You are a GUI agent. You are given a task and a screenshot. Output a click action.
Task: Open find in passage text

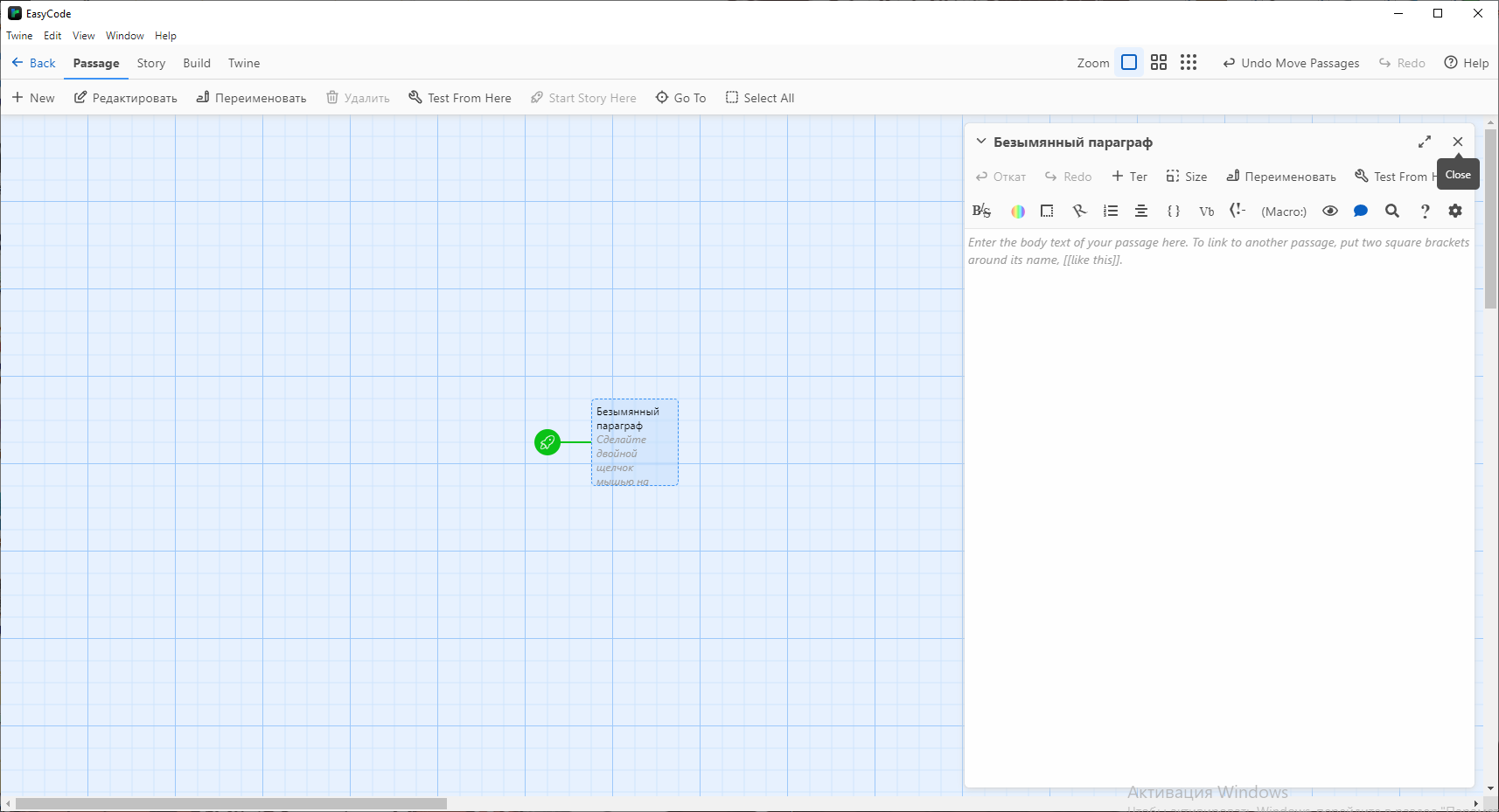click(1392, 211)
